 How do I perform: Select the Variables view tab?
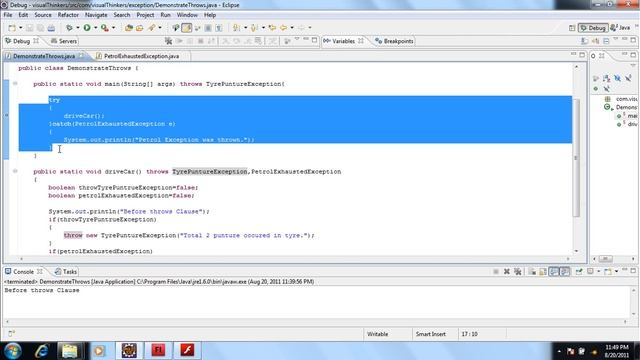pos(343,41)
